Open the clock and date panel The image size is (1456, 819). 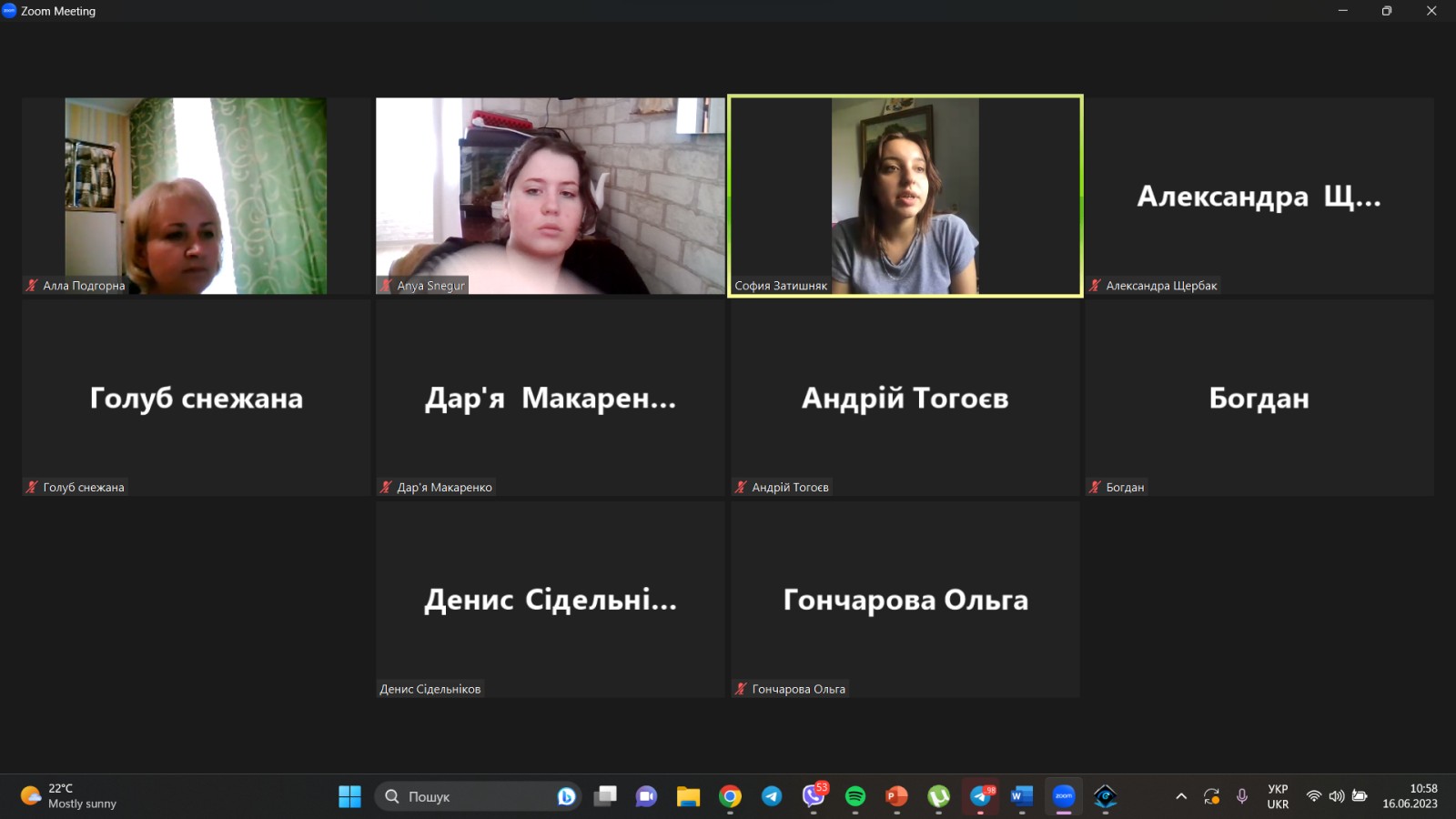[x=1410, y=796]
